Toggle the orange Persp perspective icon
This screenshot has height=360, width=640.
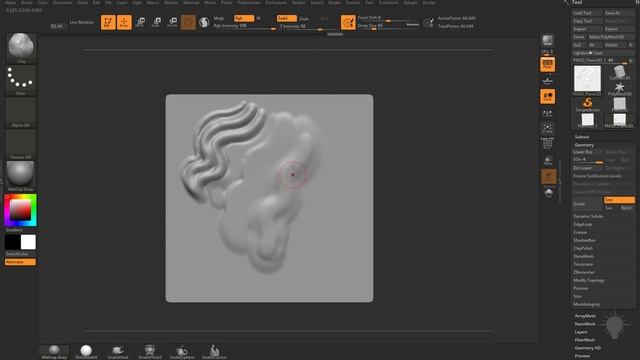(547, 64)
